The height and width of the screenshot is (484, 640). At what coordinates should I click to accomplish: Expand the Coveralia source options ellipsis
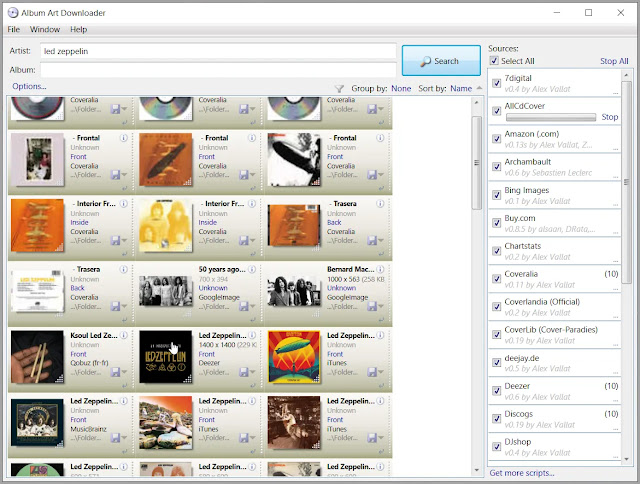click(x=616, y=289)
